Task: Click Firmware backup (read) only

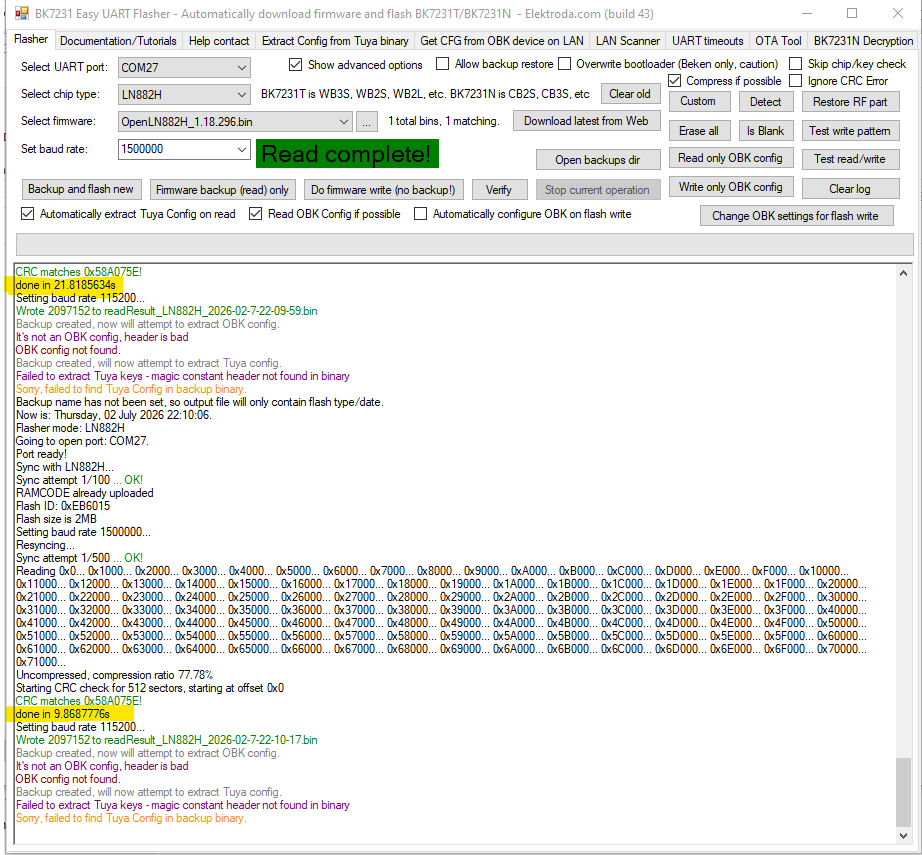Action: (222, 189)
